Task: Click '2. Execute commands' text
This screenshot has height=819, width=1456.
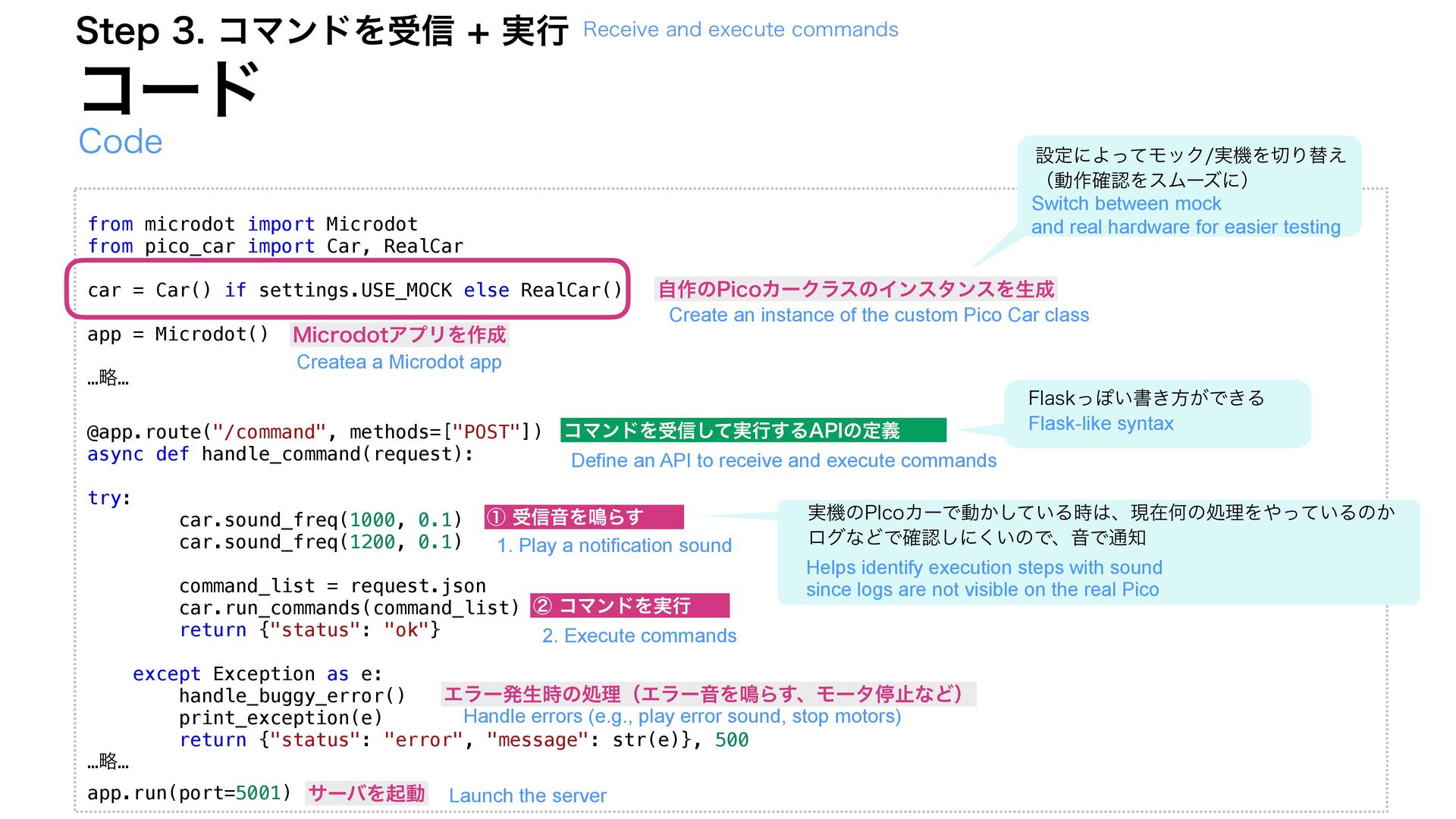Action: 639,636
